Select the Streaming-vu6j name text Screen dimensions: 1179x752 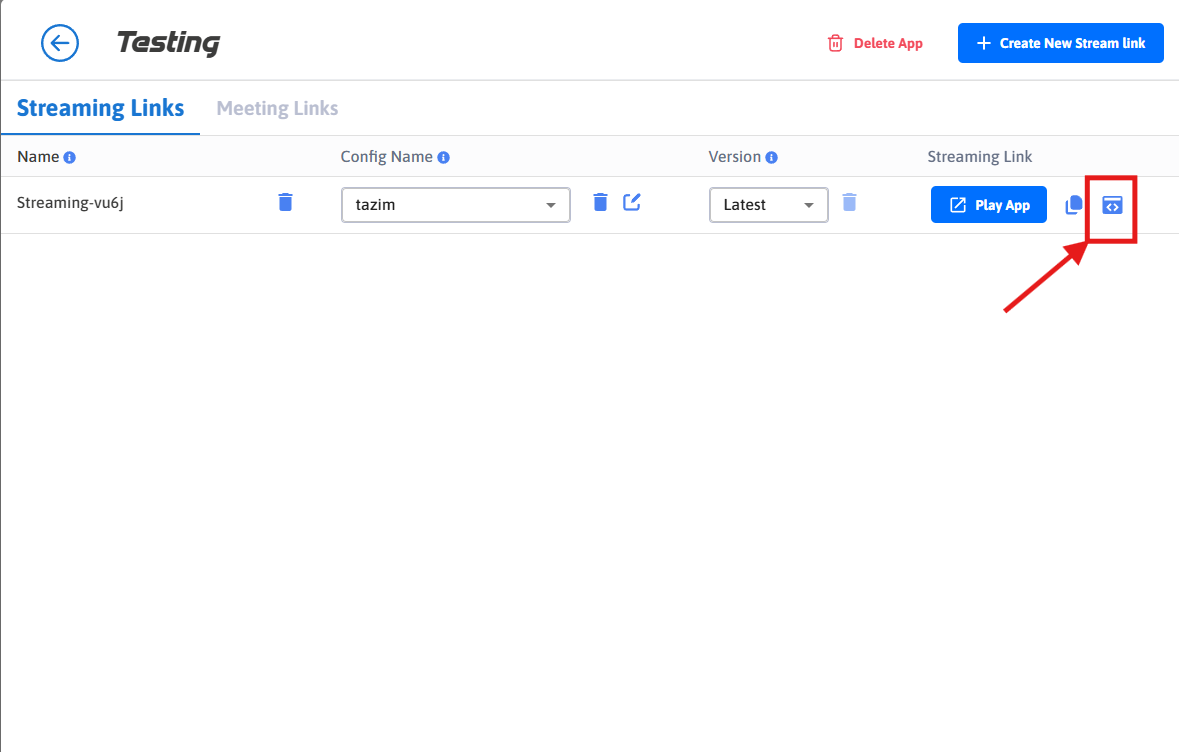(70, 203)
